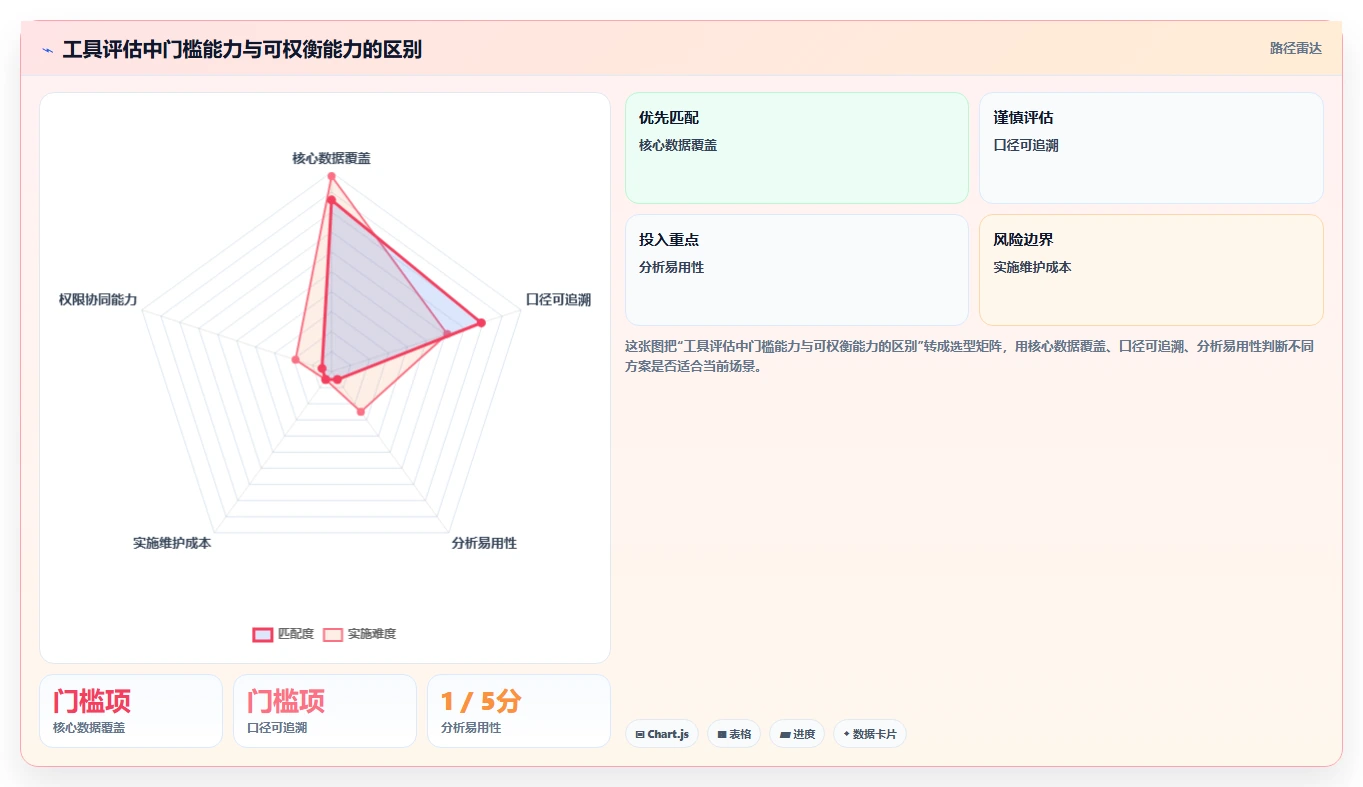Click the 口径可追溯 radar axis label
Screen dimensions: 1363x787
558,300
